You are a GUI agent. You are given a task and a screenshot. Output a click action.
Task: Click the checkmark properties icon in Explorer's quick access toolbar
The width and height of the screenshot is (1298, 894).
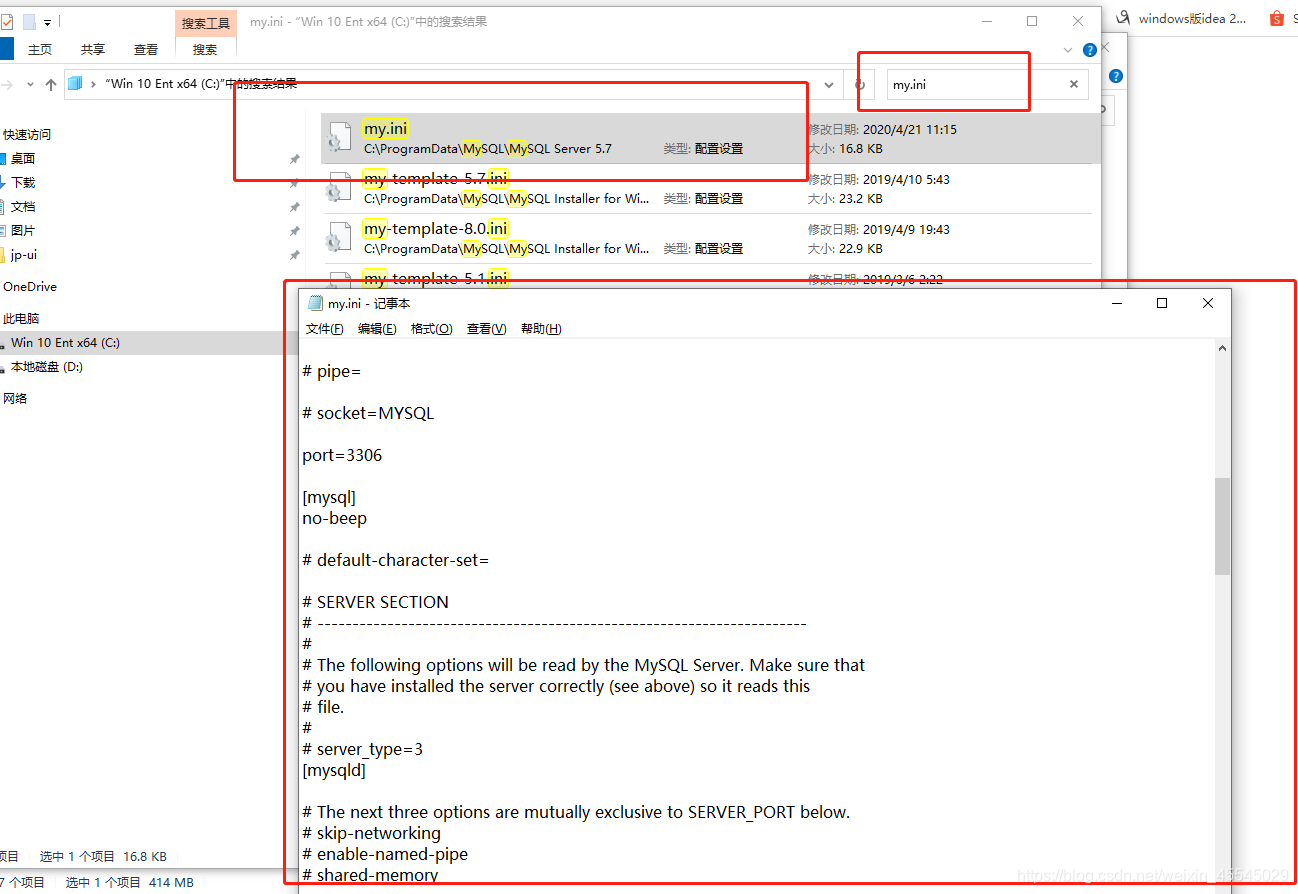[x=7, y=21]
